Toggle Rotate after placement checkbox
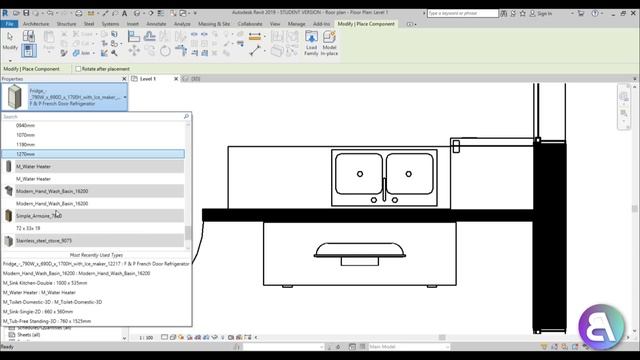 (78, 69)
